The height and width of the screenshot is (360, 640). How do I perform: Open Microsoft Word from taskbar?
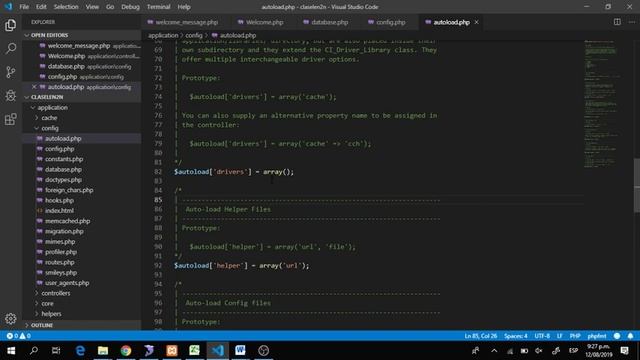click(240, 351)
